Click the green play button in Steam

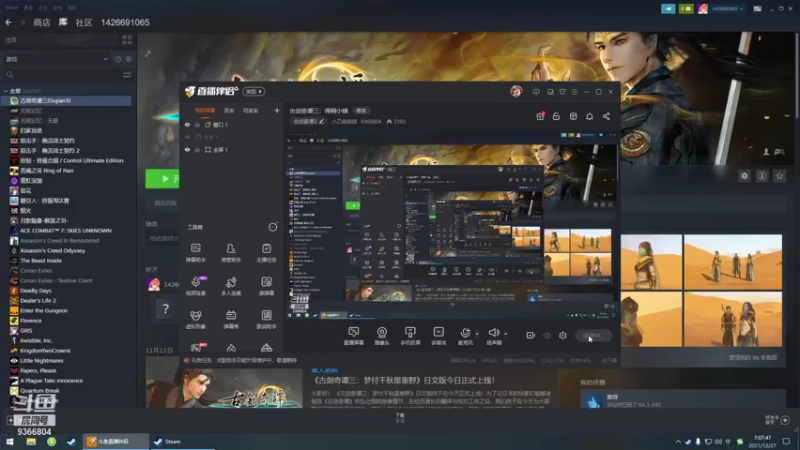(162, 179)
